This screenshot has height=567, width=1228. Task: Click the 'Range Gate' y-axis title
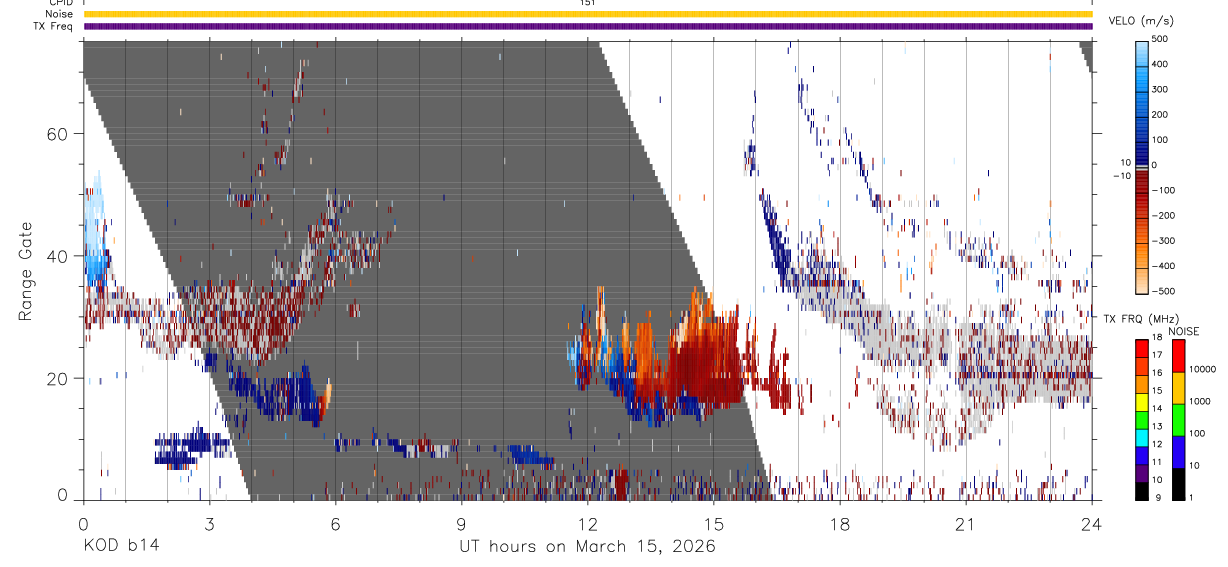(28, 271)
